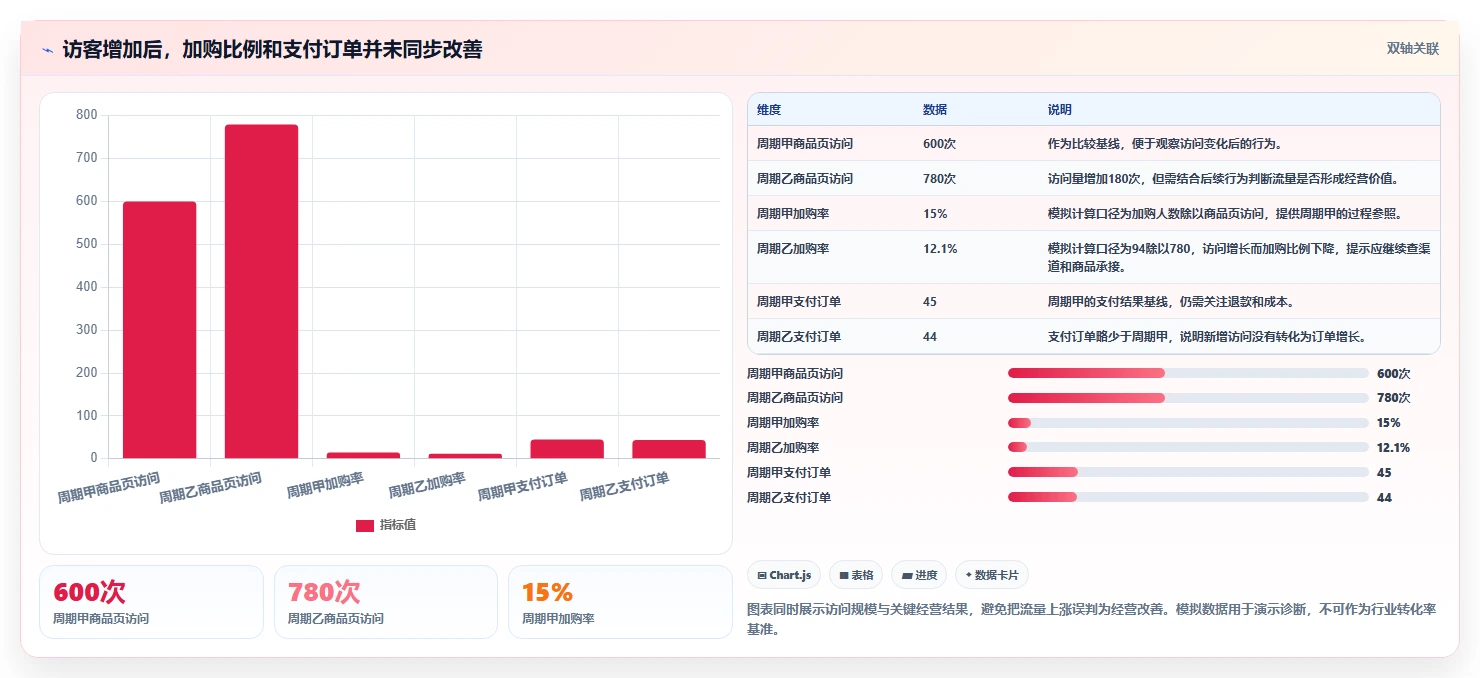Click the 周期甲商品页访问 bar in the chart
The image size is (1480, 678).
(x=159, y=330)
